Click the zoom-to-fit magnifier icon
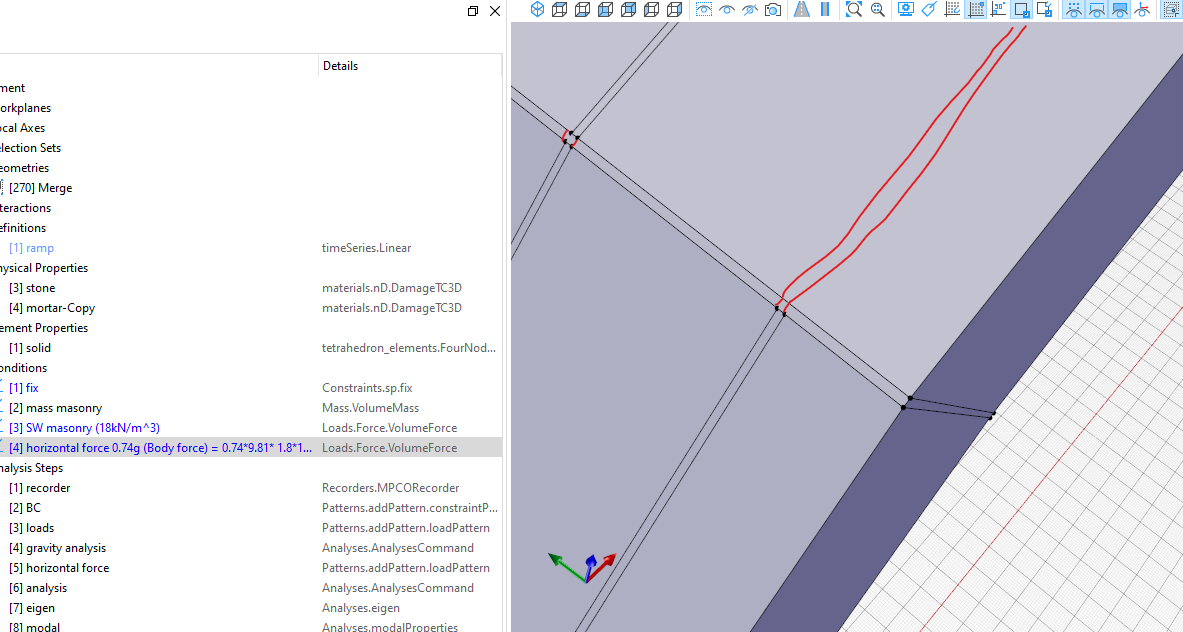The height and width of the screenshot is (632, 1183). coord(854,9)
